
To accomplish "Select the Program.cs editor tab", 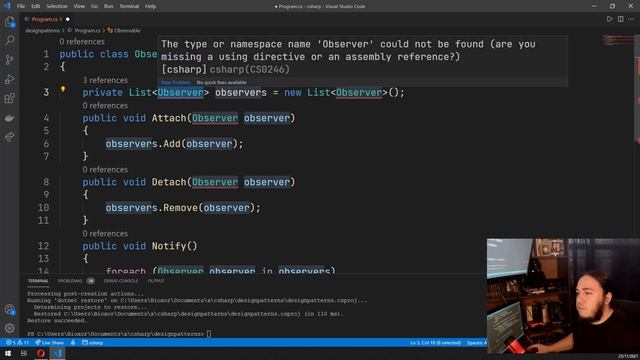I will (x=46, y=19).
